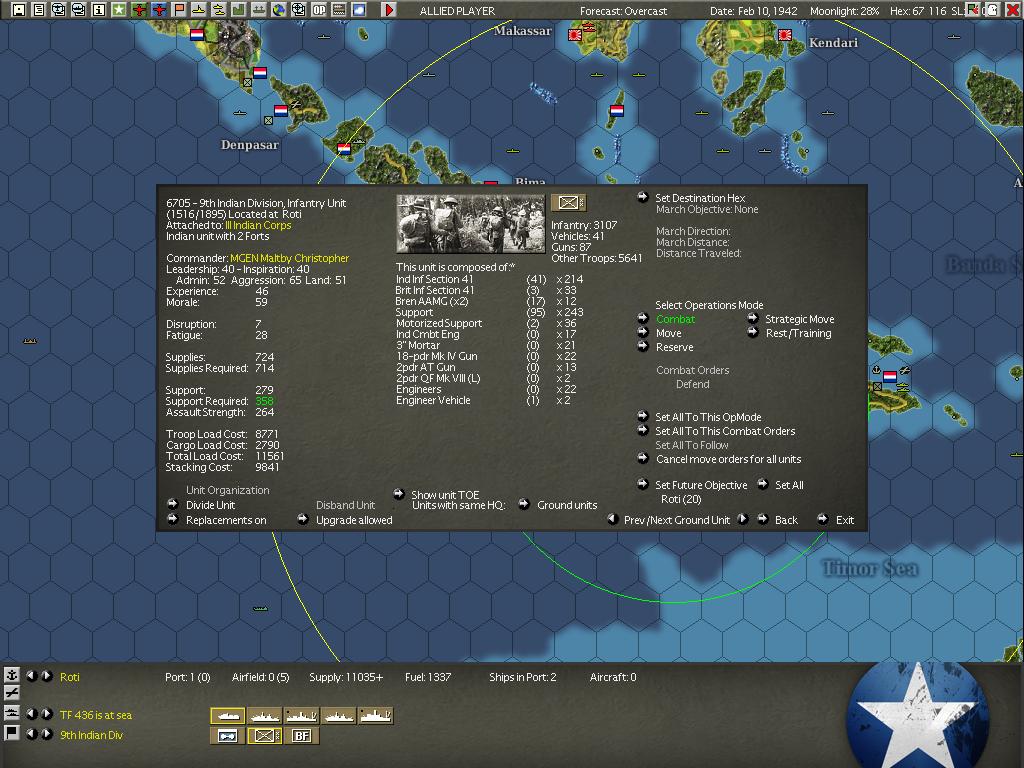This screenshot has height=768, width=1024.
Task: Click the infantry symbol beside unit photo
Action: pos(568,202)
